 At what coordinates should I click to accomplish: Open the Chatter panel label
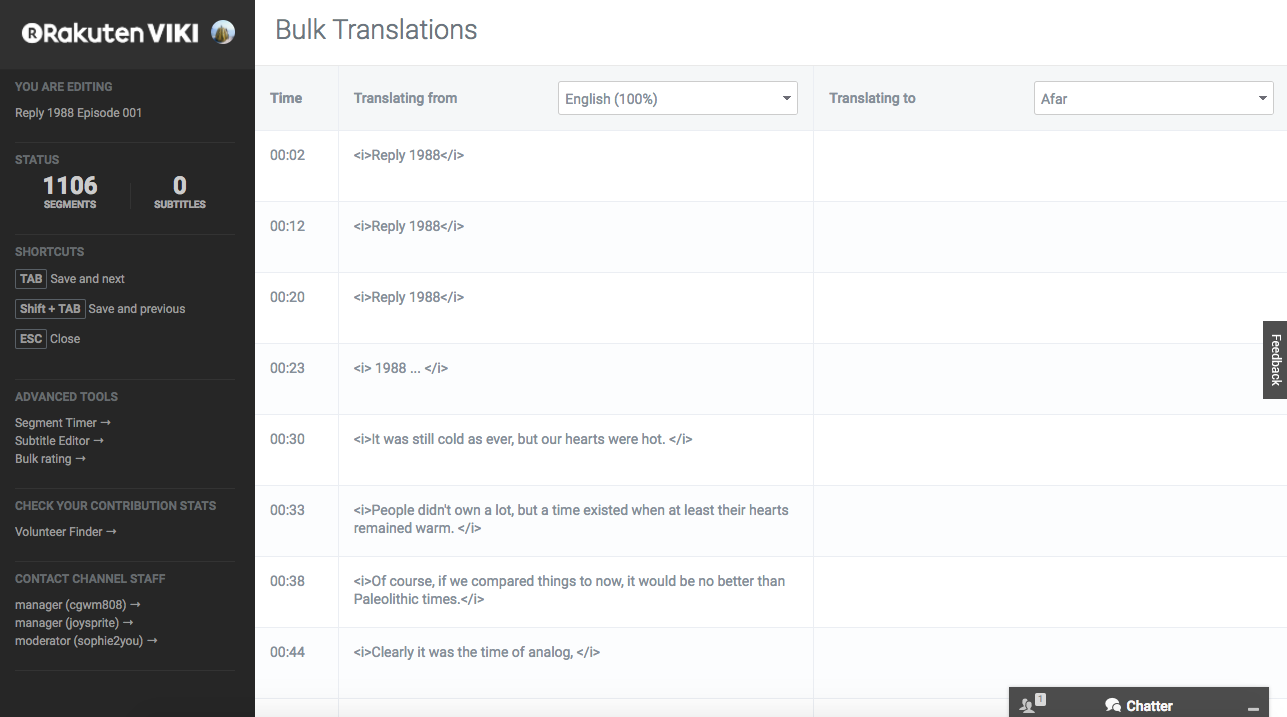pos(1149,706)
